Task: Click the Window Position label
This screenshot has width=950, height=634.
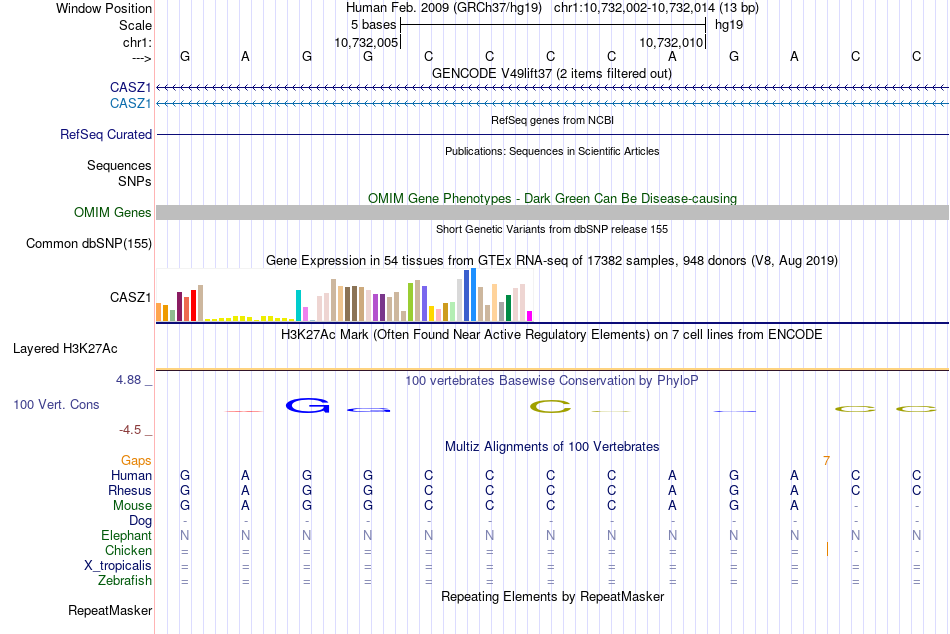Action: pos(104,8)
